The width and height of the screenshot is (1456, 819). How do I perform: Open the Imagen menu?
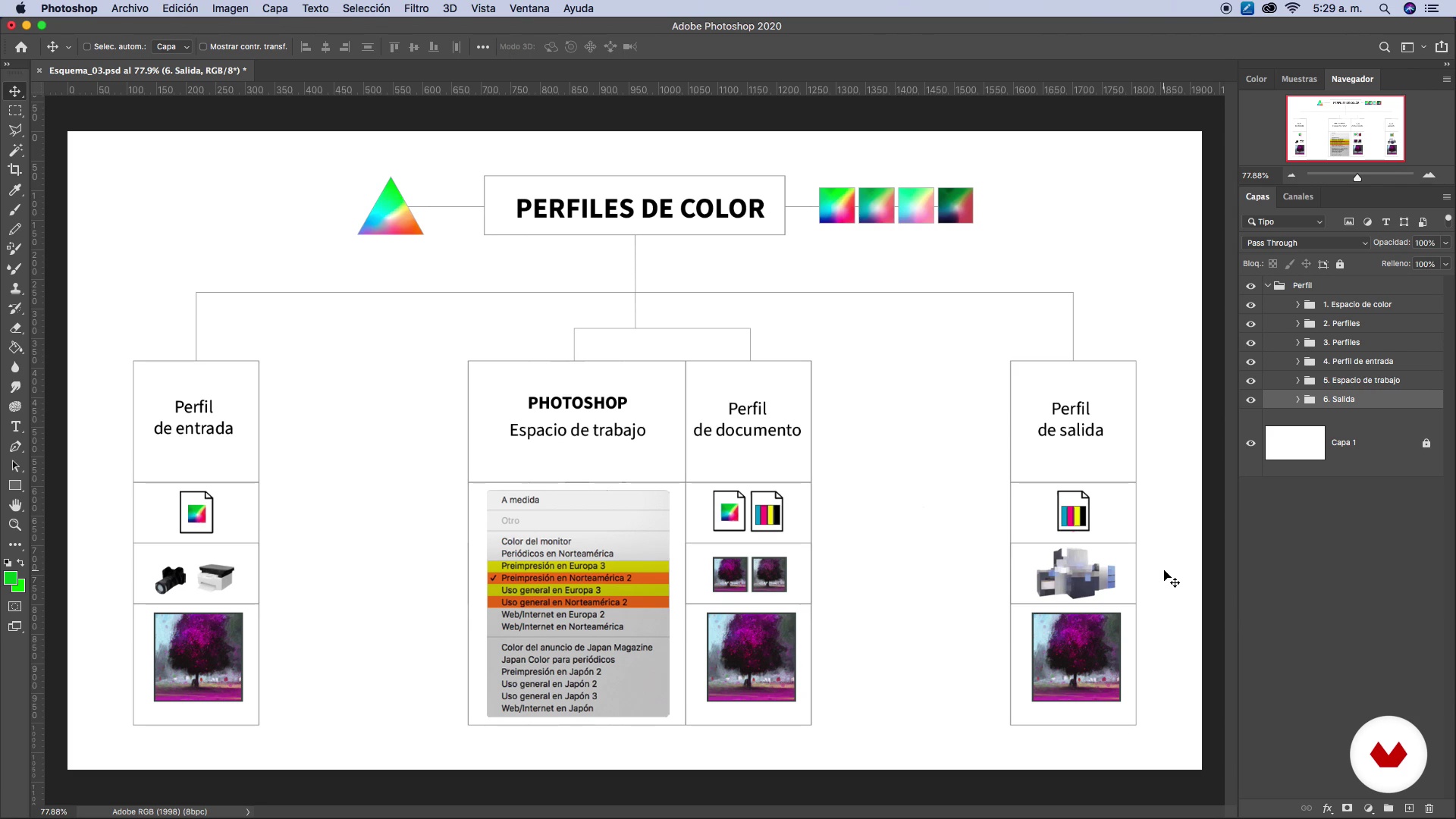point(230,8)
